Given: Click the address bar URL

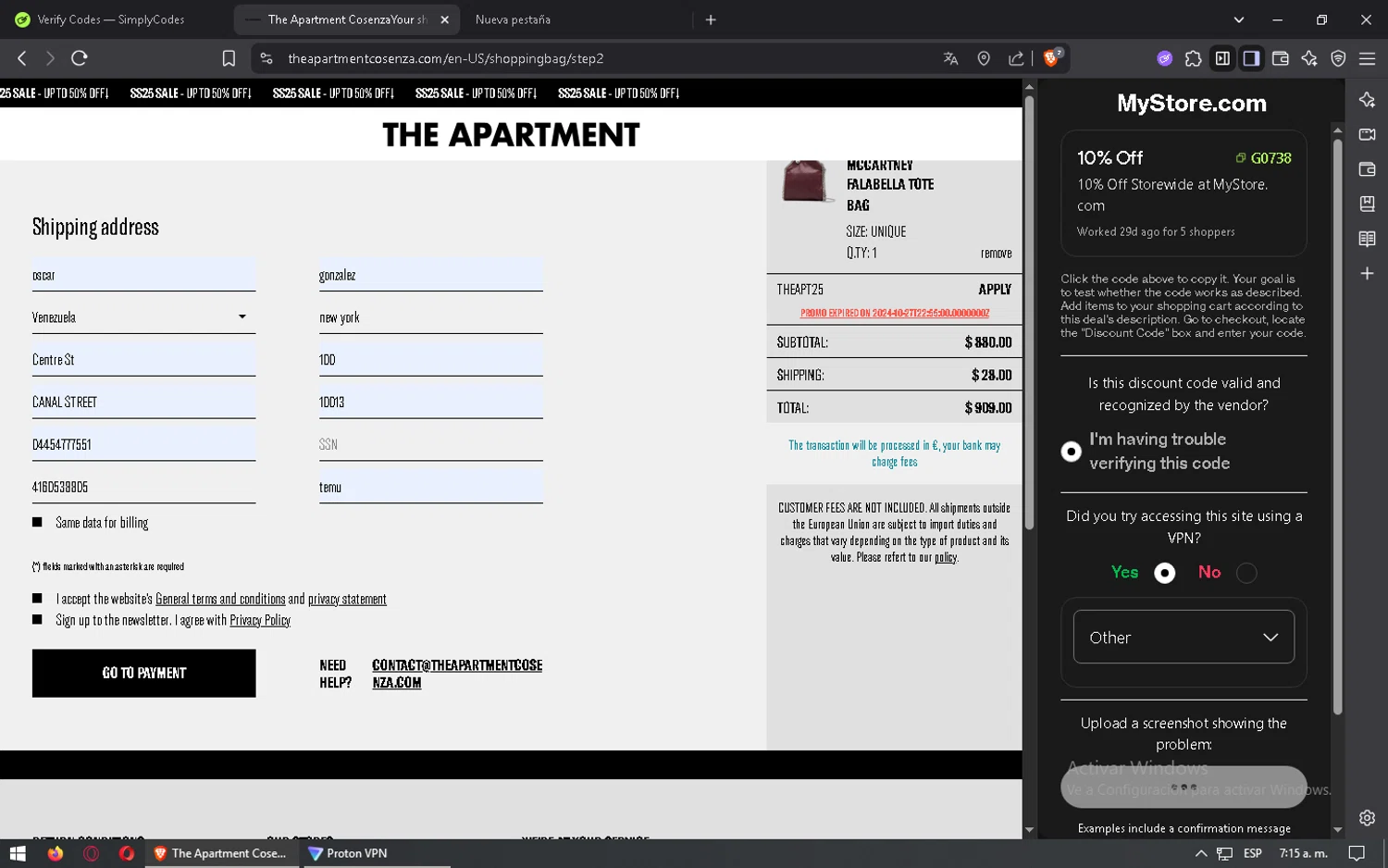Looking at the screenshot, I should pyautogui.click(x=446, y=58).
